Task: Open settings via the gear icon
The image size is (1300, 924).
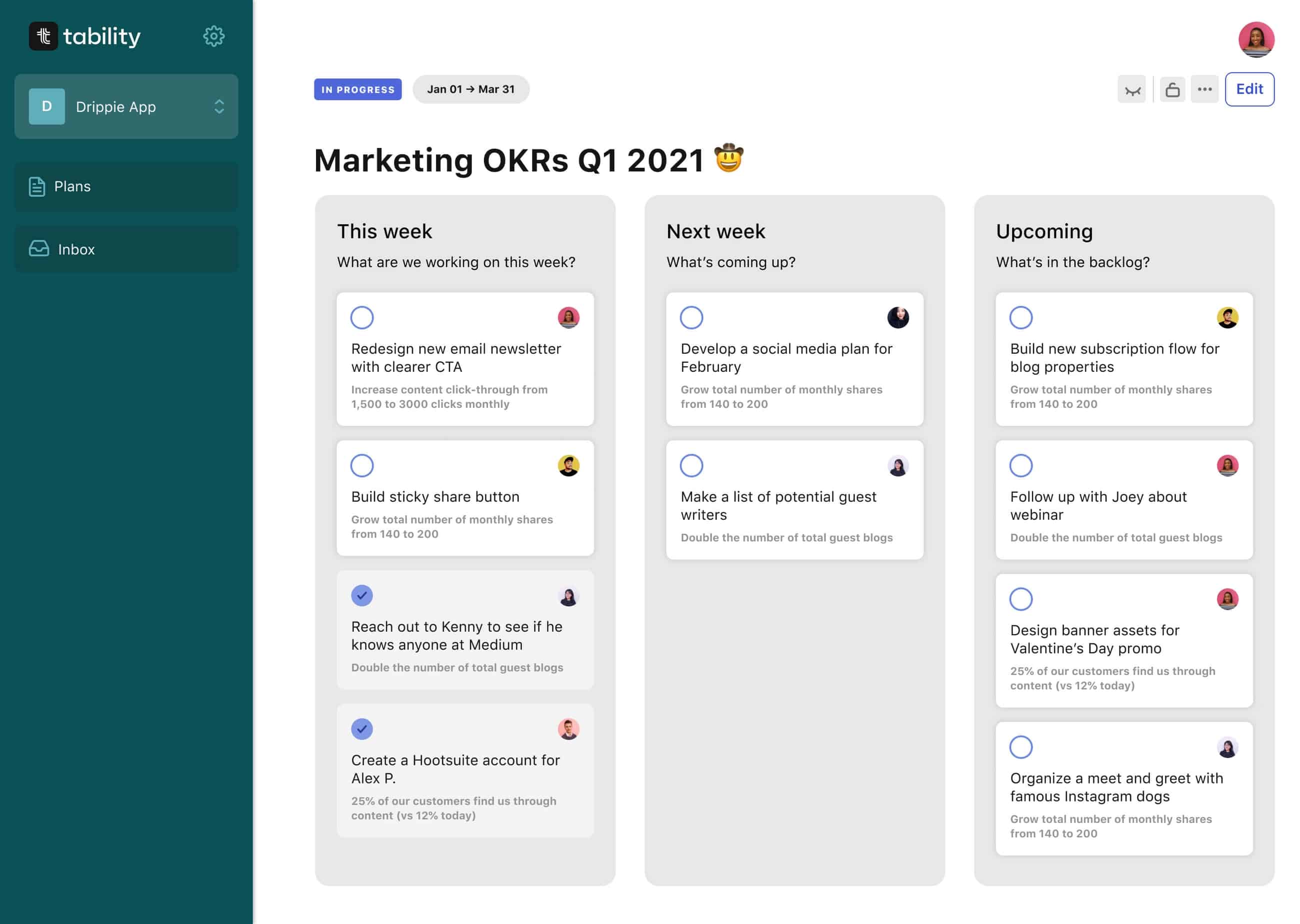Action: (213, 36)
